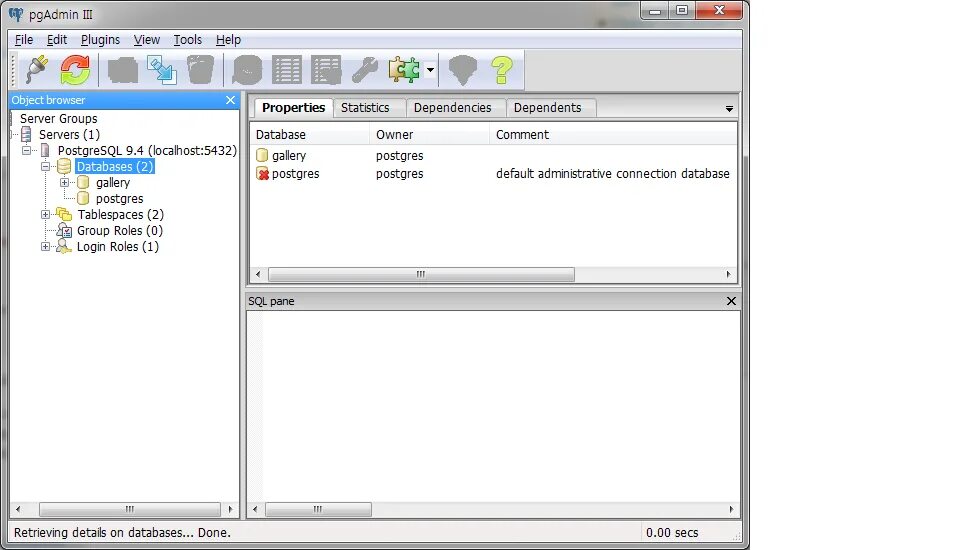Open help via the yellow question mark icon

pos(502,70)
